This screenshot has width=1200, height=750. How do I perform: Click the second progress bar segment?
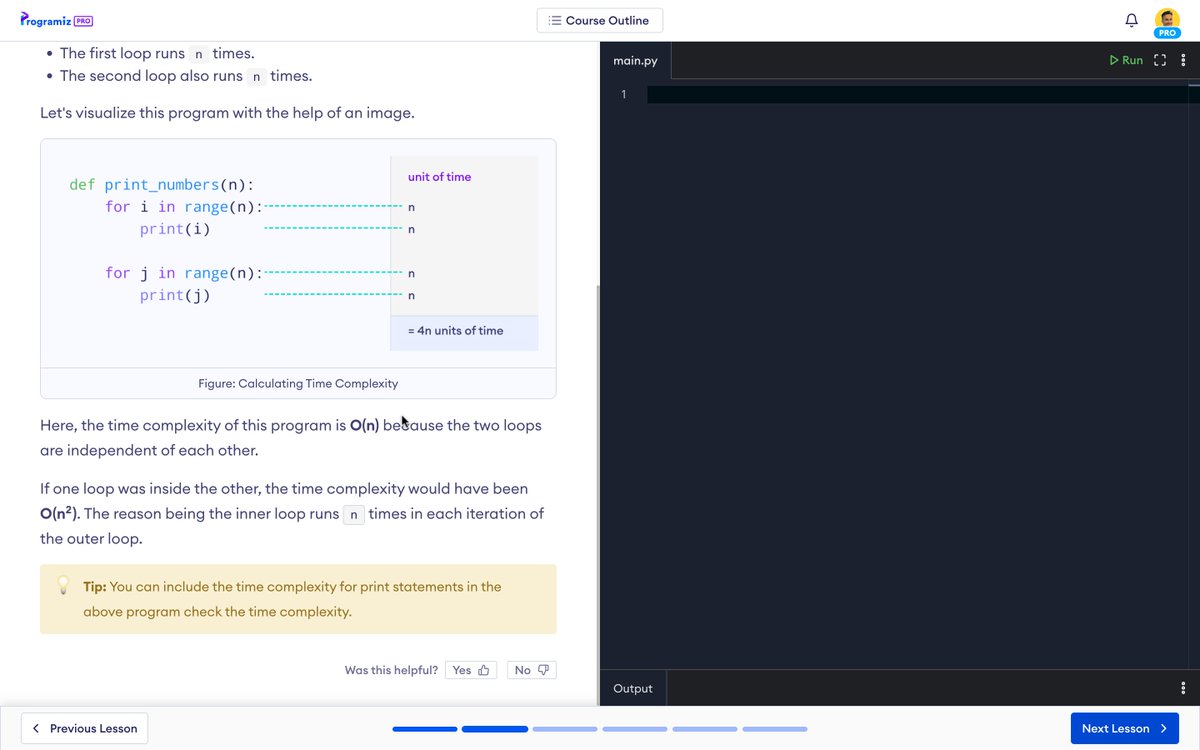point(495,729)
